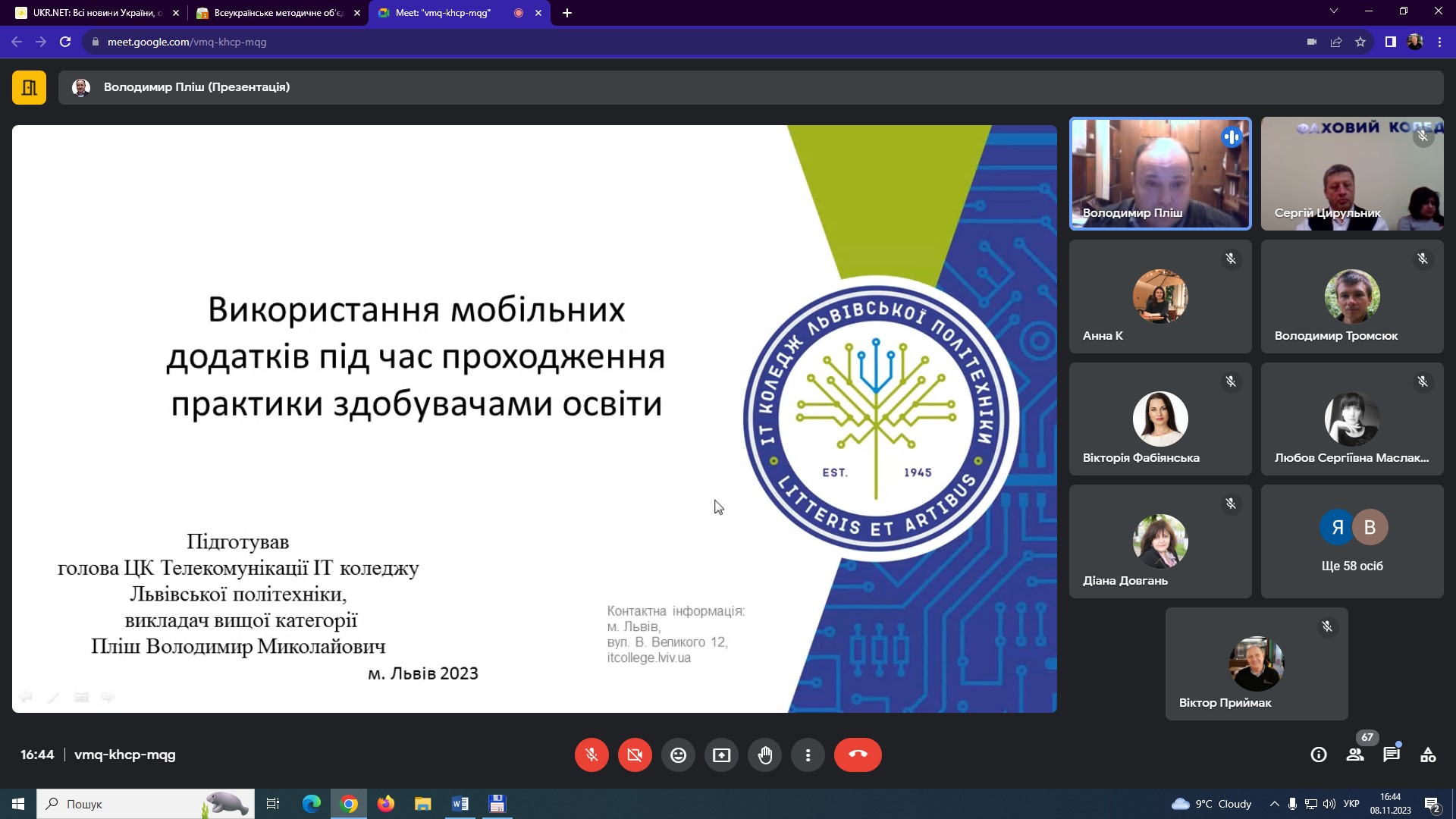Open meeting details info icon
The width and height of the screenshot is (1456, 819).
coord(1319,755)
